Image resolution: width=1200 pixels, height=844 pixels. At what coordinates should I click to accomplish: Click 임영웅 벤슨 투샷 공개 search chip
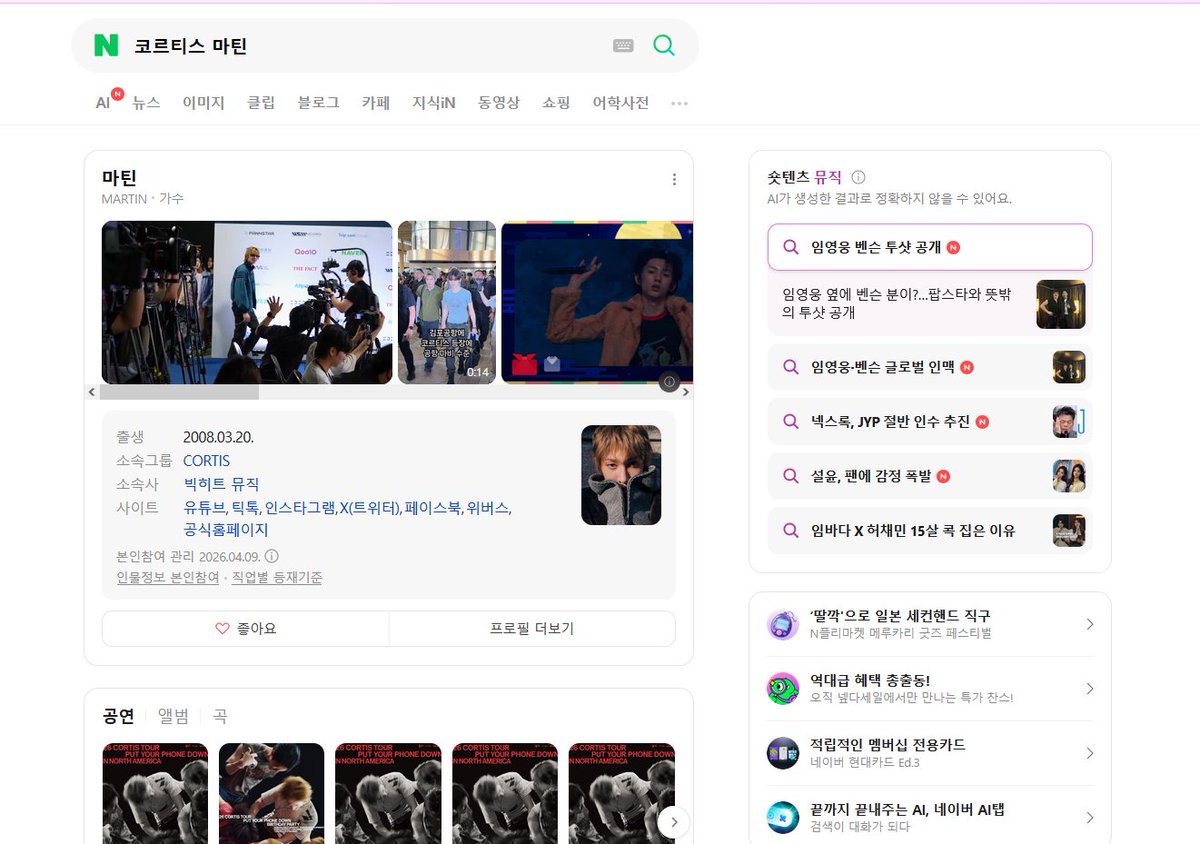[930, 247]
